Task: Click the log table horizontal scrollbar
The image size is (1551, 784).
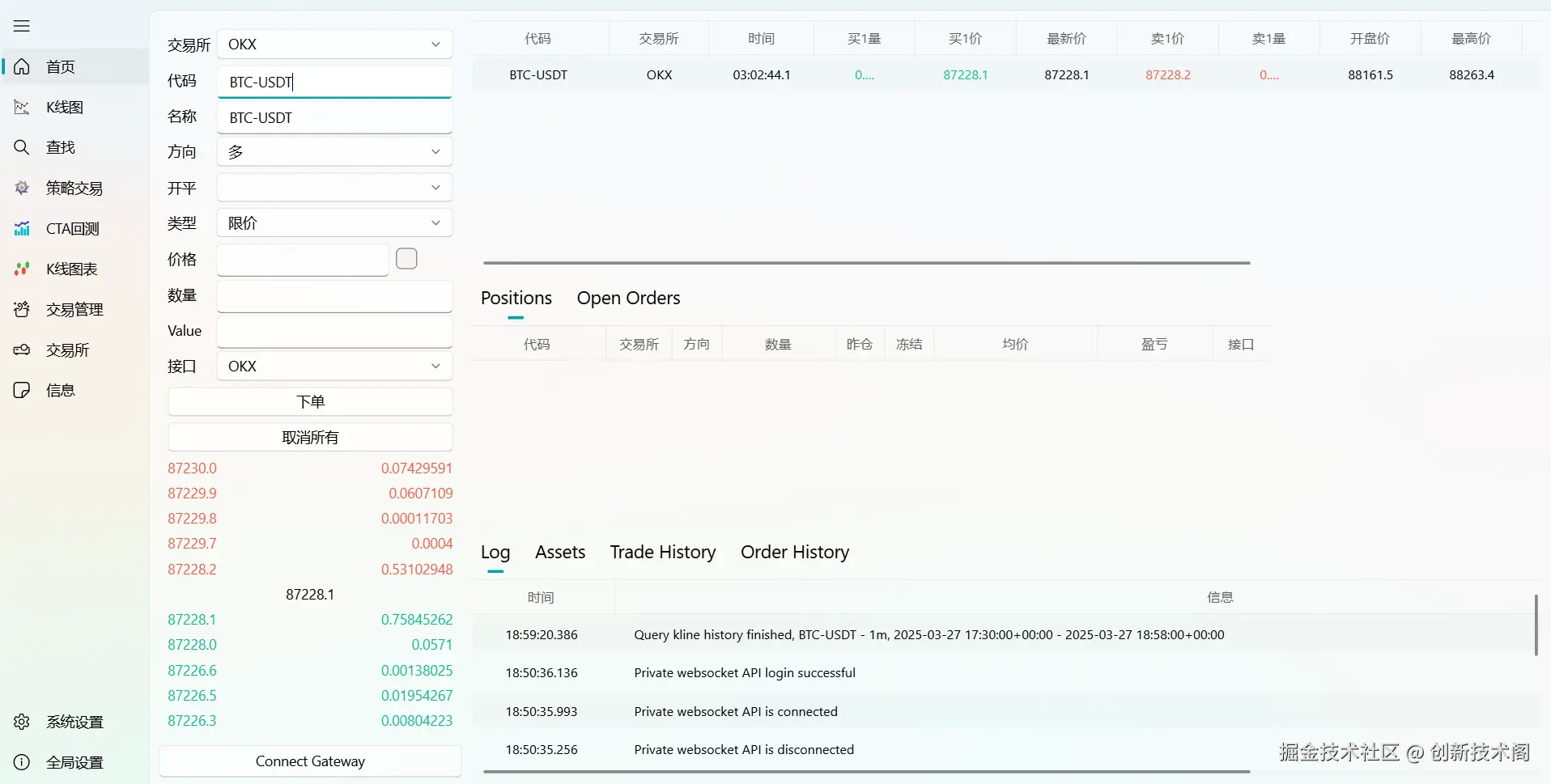Action: click(x=867, y=772)
